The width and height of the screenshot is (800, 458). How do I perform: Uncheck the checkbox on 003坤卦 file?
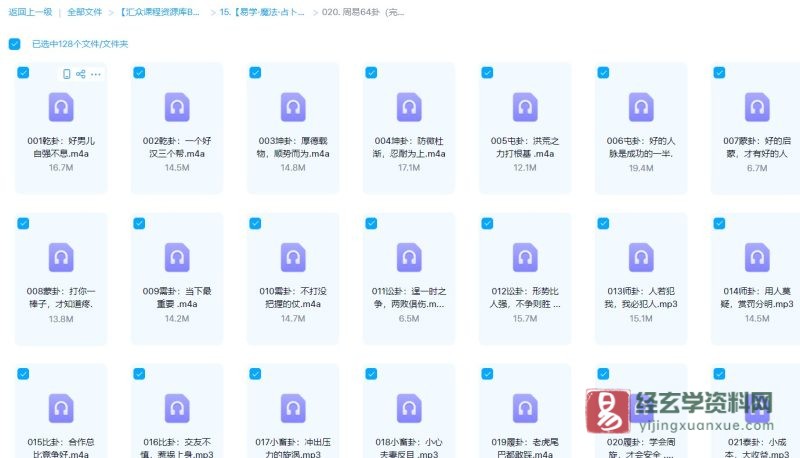pyautogui.click(x=255, y=73)
